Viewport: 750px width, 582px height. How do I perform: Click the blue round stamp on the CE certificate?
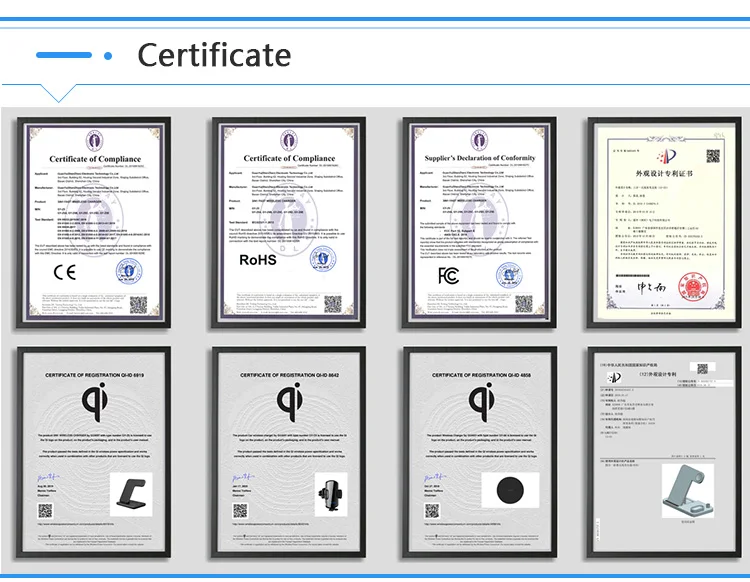[129, 271]
